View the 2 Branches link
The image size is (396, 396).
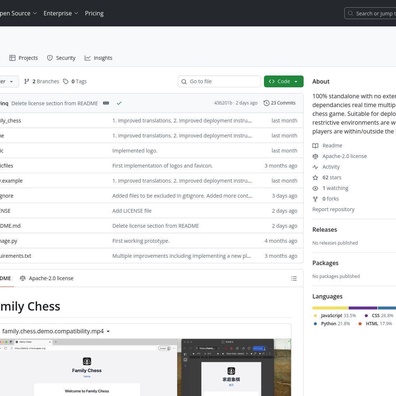coord(41,81)
